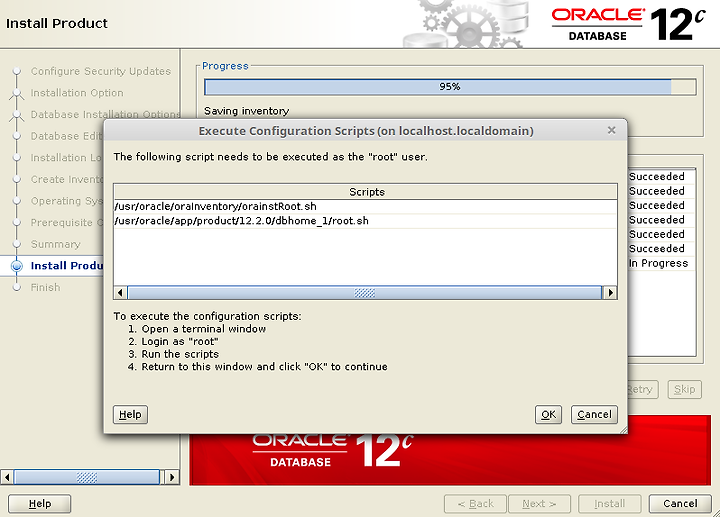Click the installer's main Cancel button
720x517 pixels.
coord(680,504)
